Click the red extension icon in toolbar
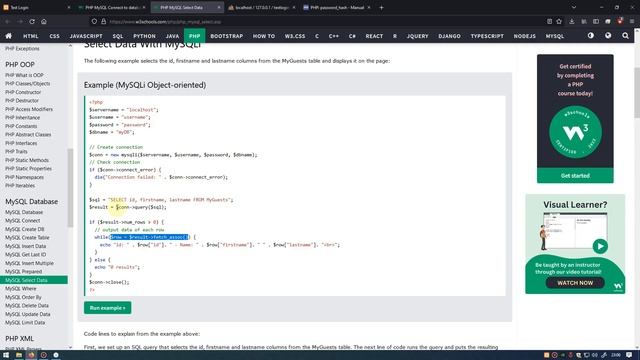The width and height of the screenshot is (640, 360). [x=620, y=21]
